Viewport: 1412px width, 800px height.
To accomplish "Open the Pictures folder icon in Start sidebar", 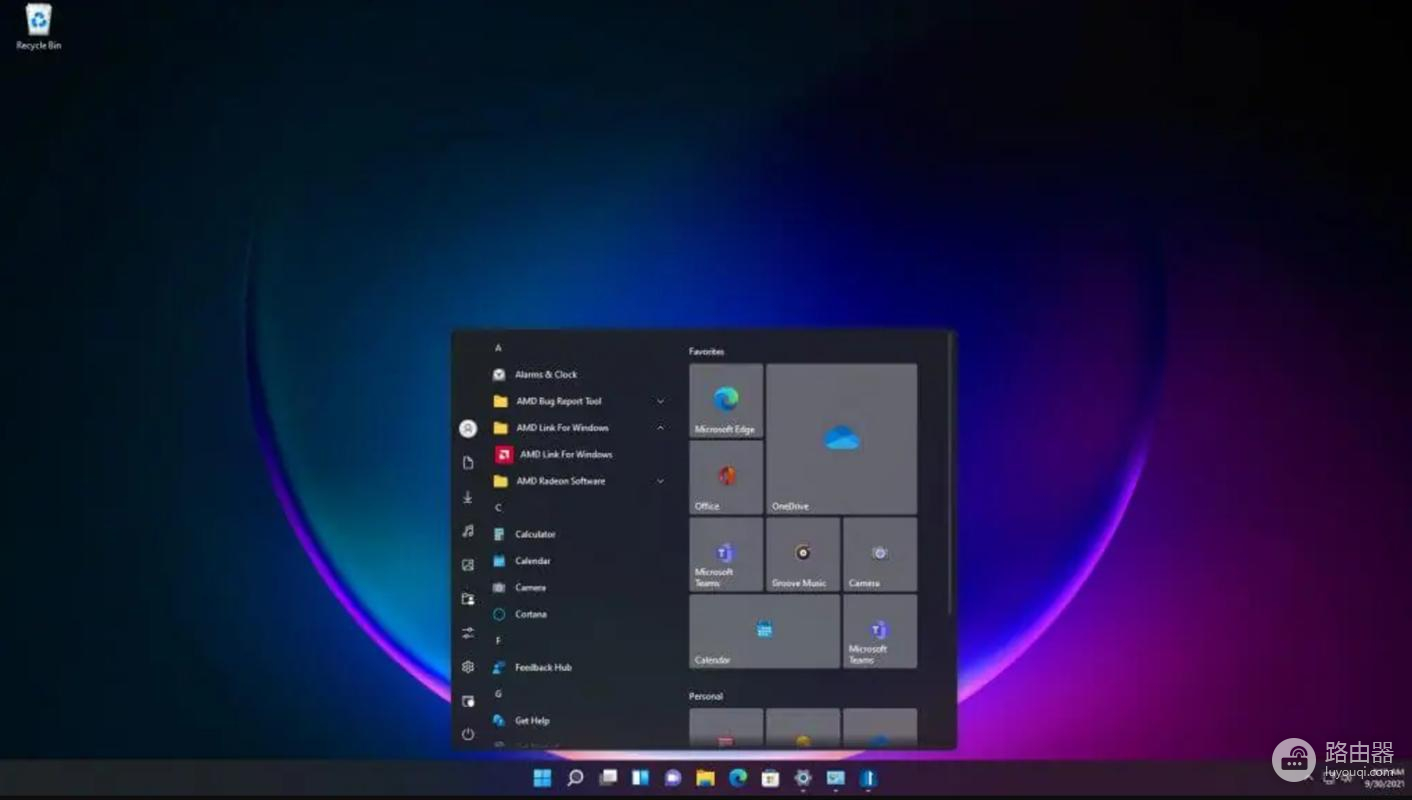I will 467,565.
